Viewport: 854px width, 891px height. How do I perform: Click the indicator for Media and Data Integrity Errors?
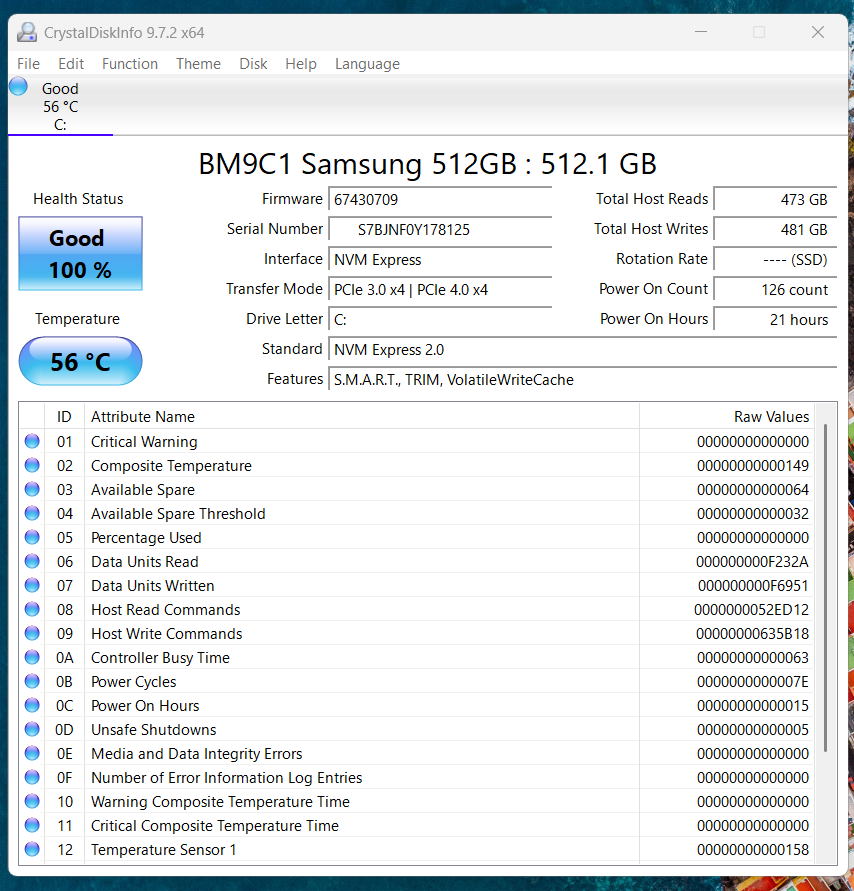[x=31, y=753]
